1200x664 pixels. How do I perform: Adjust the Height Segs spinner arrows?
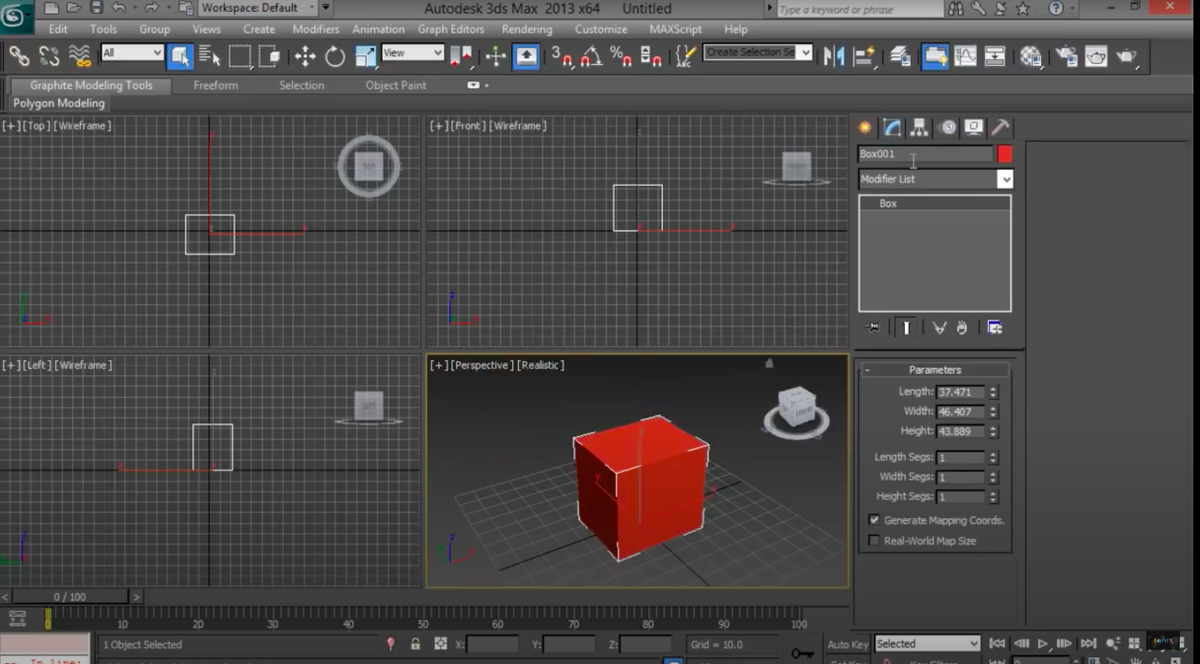[x=993, y=497]
